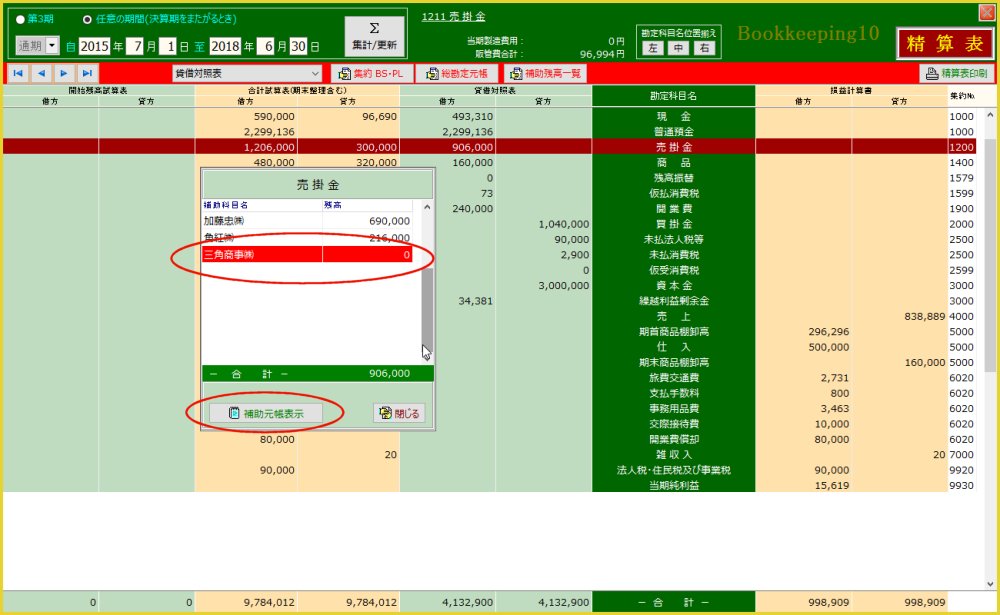
Task: Select the 任意の期間 radio button
Action: pyautogui.click(x=87, y=19)
